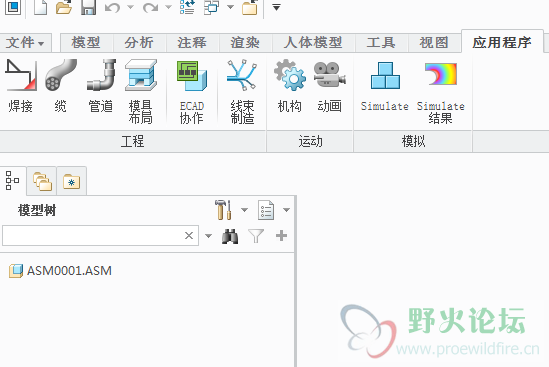The height and width of the screenshot is (367, 549).
Task: Click the window icon at toolbar's left end
Action: 13,7
